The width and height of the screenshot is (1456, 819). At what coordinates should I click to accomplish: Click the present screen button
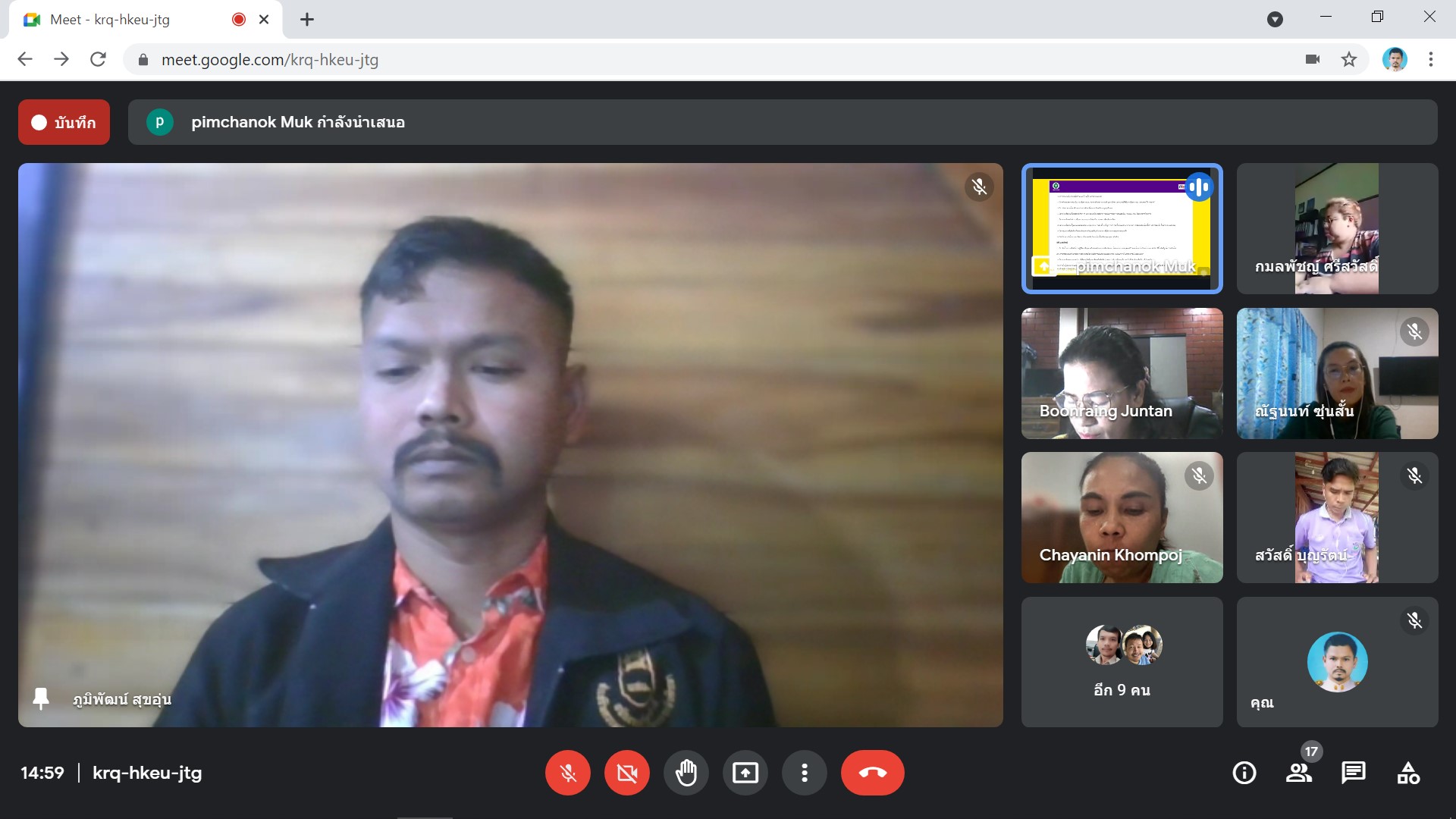click(745, 773)
